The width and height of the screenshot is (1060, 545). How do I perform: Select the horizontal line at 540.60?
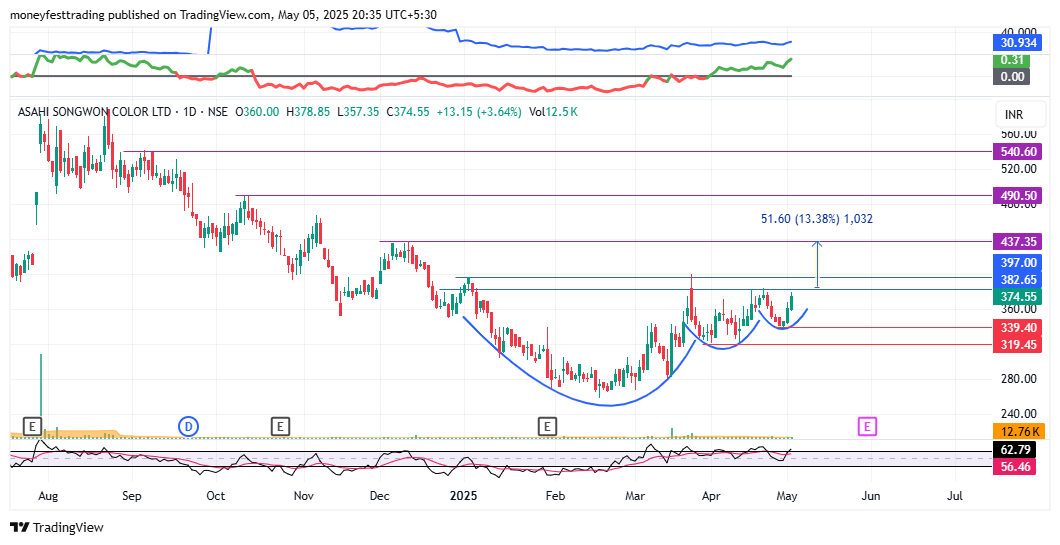coord(556,152)
